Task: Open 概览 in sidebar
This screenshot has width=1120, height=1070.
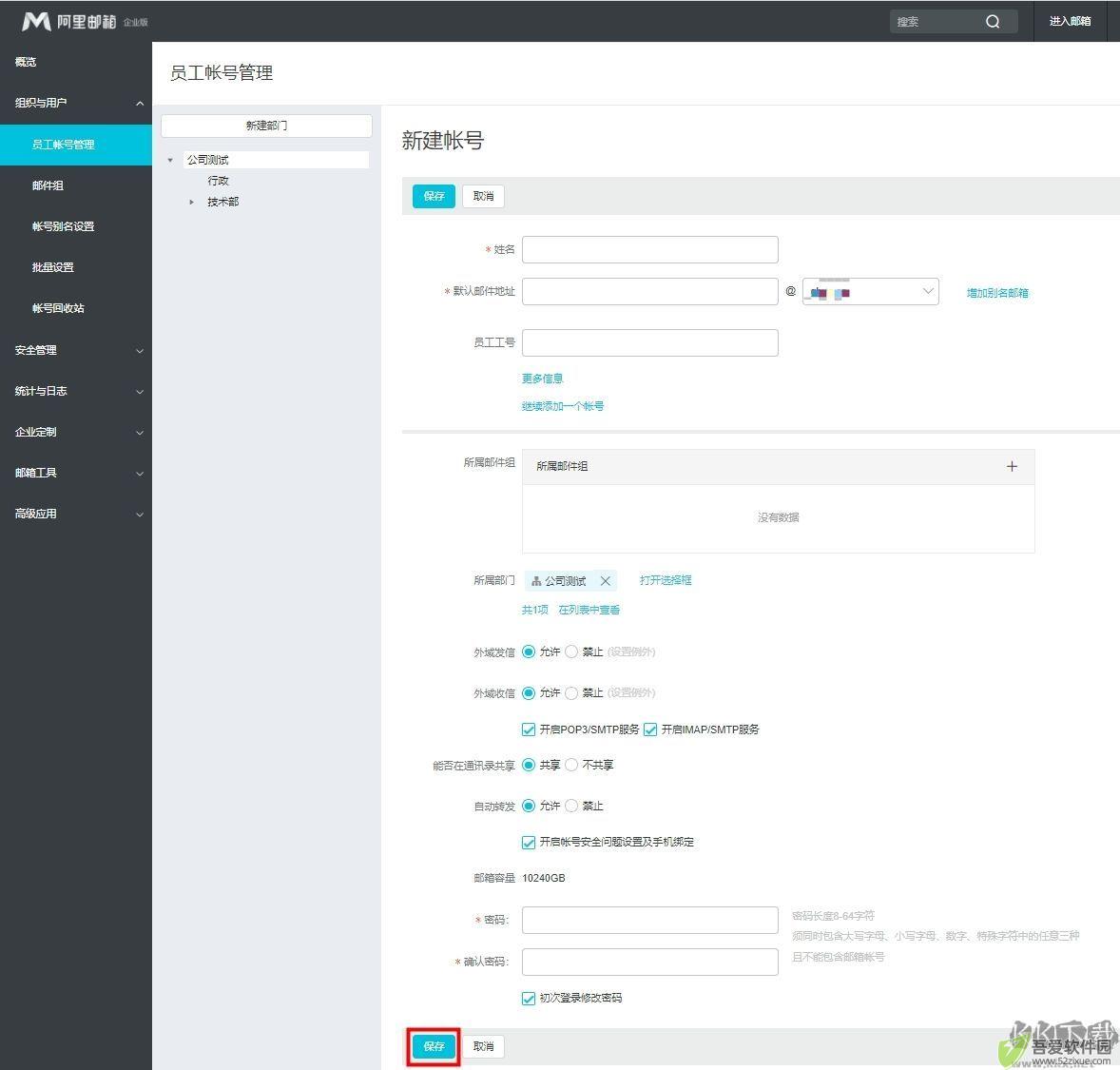Action: (x=26, y=62)
